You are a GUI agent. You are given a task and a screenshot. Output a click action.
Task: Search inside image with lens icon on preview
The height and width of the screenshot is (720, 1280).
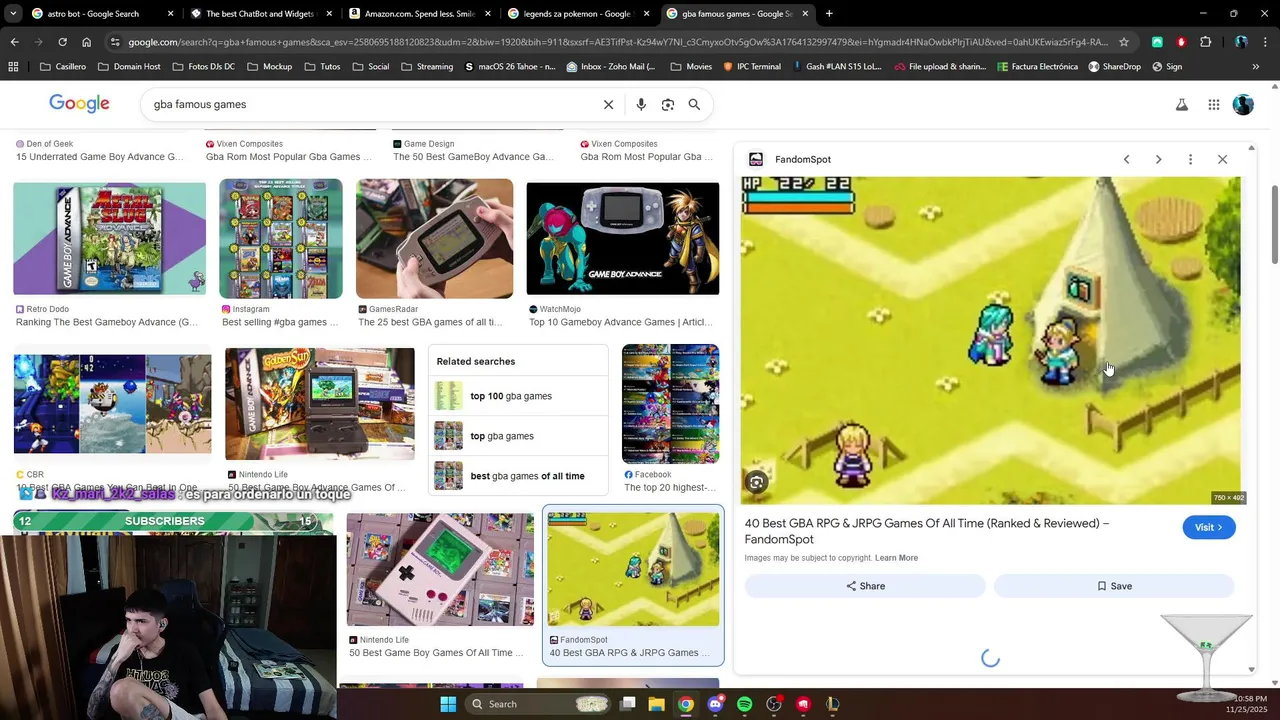pyautogui.click(x=757, y=482)
